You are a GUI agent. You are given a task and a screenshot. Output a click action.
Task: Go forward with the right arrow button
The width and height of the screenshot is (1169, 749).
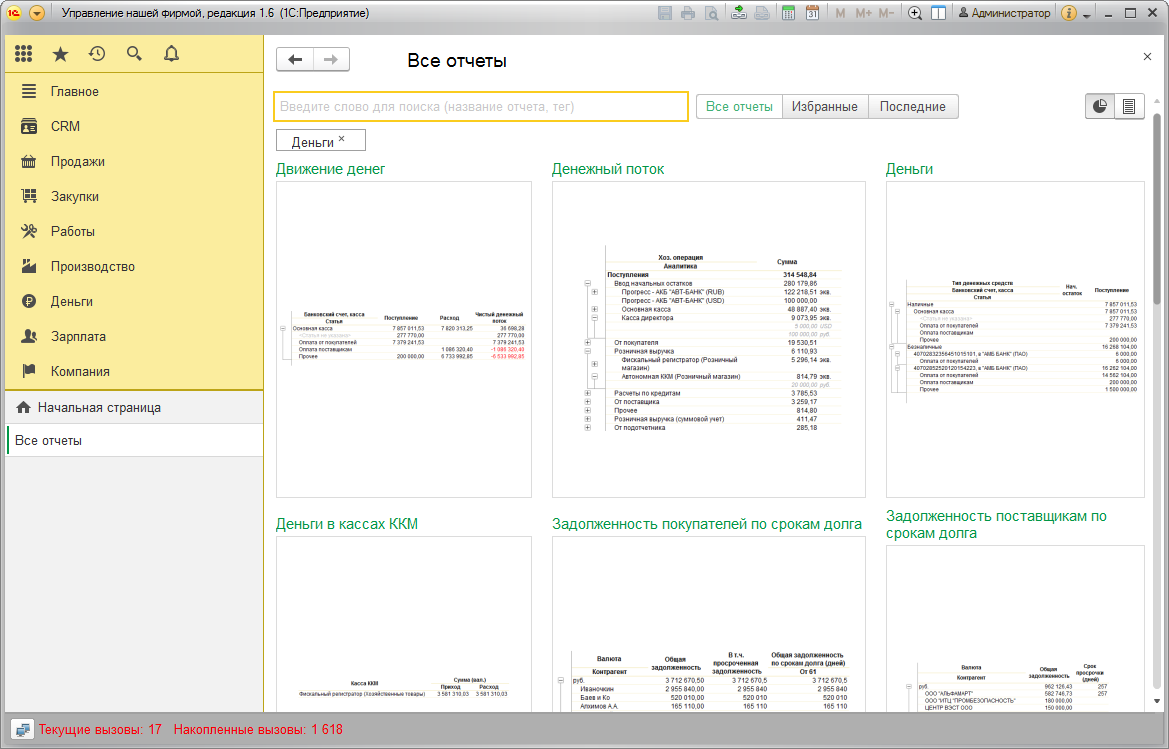coord(331,60)
